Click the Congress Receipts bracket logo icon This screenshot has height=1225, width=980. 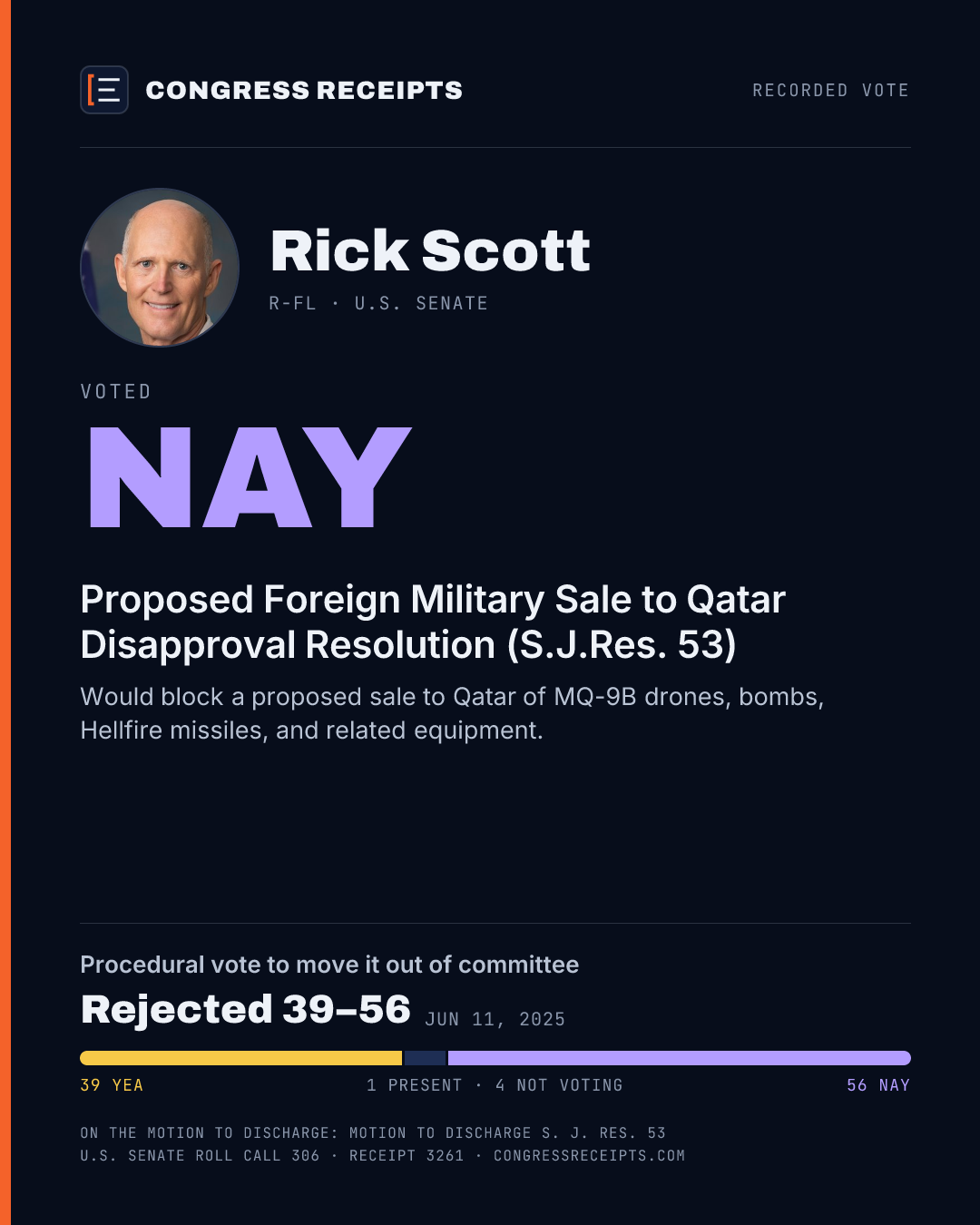104,90
